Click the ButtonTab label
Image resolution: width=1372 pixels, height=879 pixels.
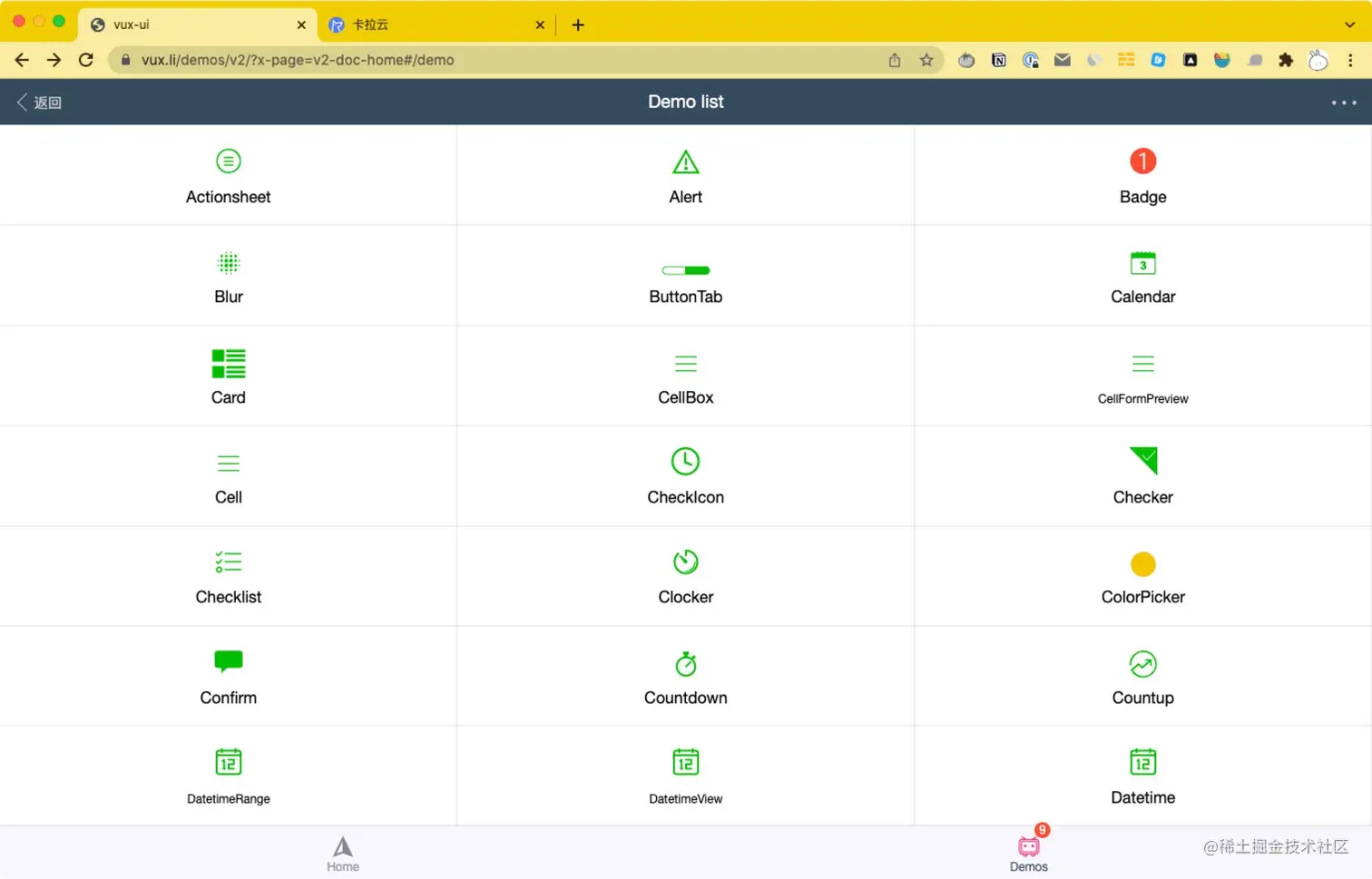686,297
